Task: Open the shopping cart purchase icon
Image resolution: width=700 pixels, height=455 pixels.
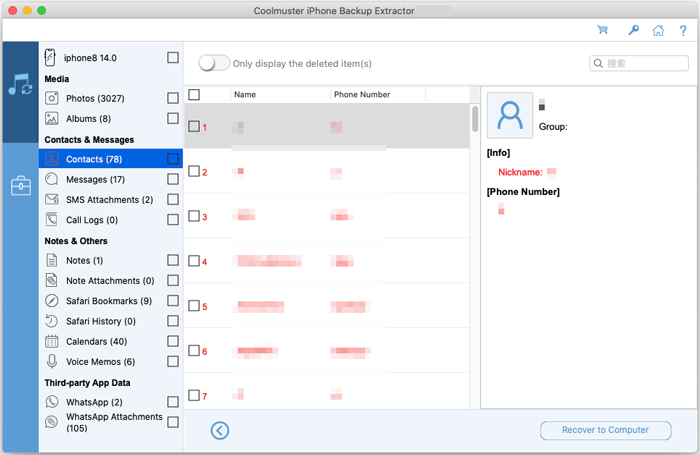Action: coord(603,30)
